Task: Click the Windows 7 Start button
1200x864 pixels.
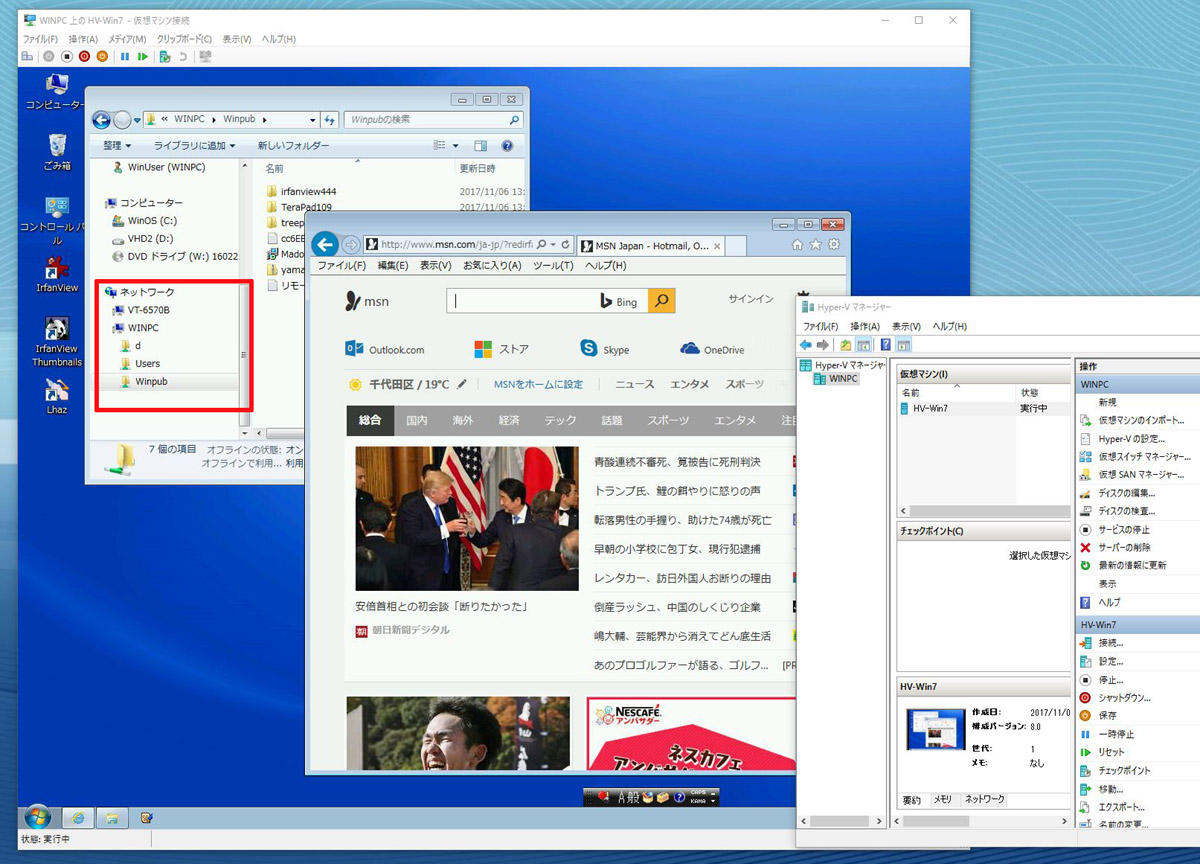Action: point(38,817)
